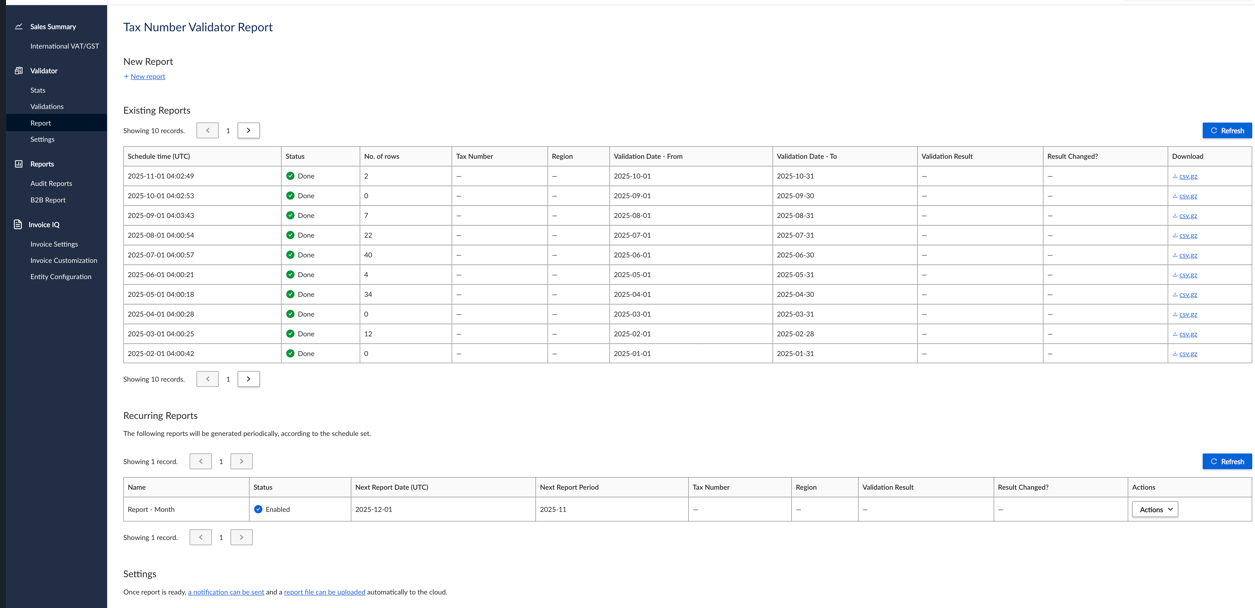Open 'a notification can be sent' link
Viewport: 1255px width, 608px height.
coord(226,592)
